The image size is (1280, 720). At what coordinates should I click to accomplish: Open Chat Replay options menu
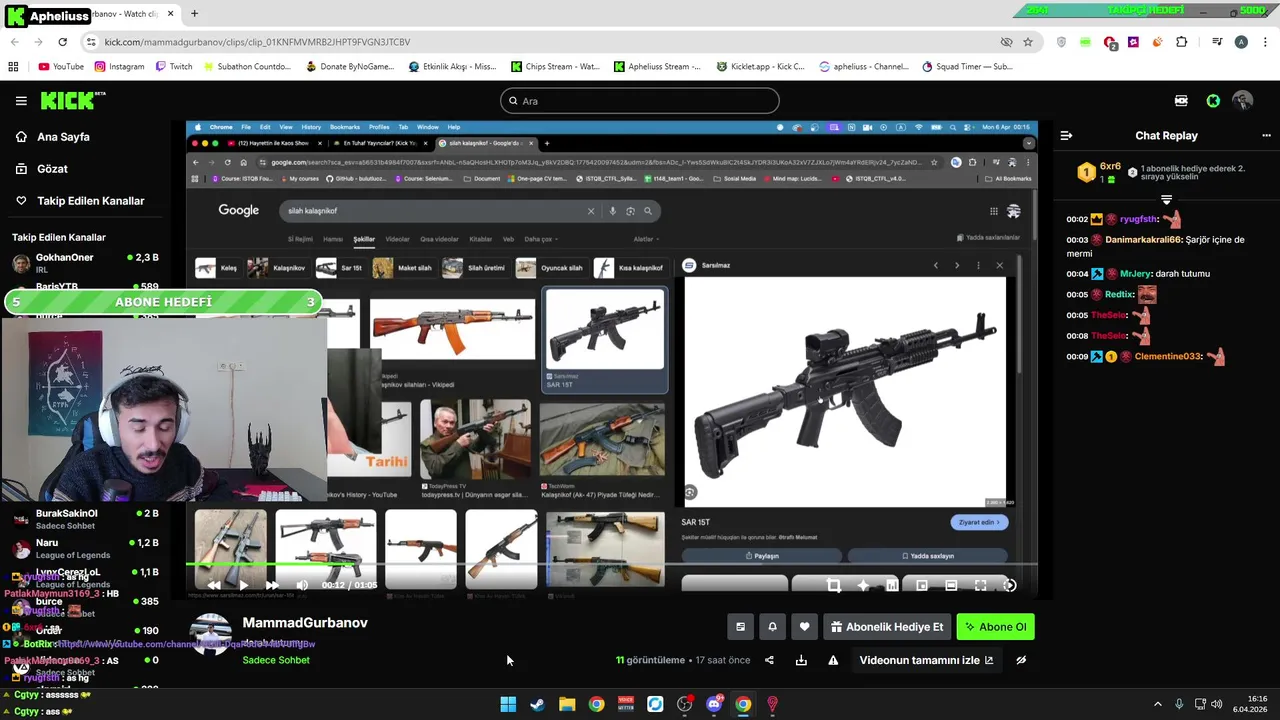[x=1266, y=135]
